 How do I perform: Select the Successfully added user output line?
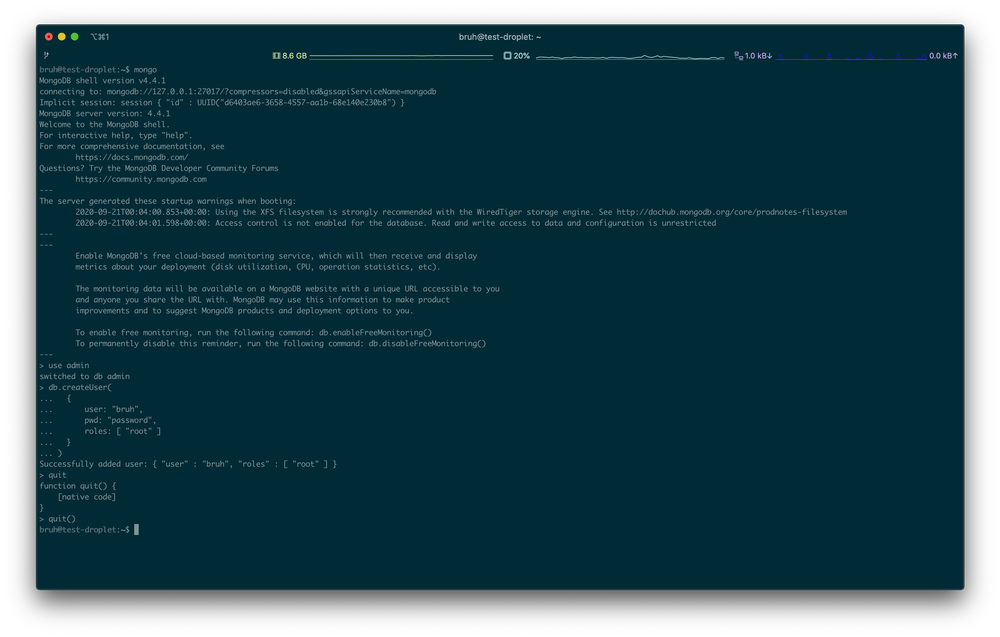tap(188, 463)
